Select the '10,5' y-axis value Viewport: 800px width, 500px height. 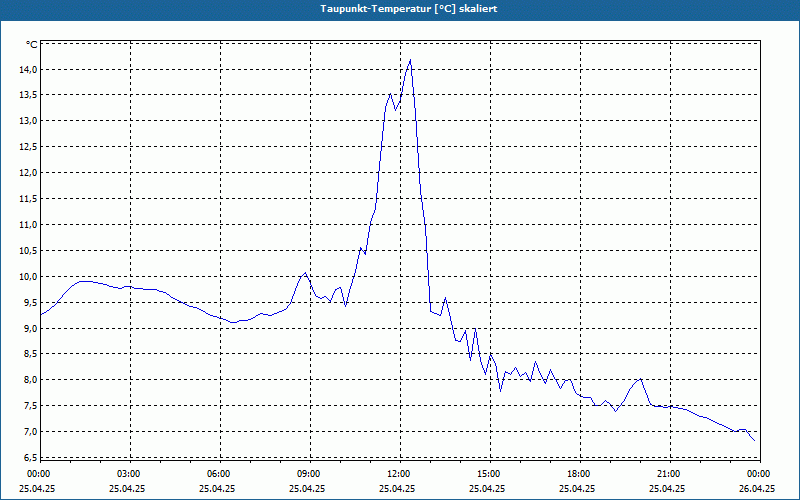pyautogui.click(x=29, y=251)
